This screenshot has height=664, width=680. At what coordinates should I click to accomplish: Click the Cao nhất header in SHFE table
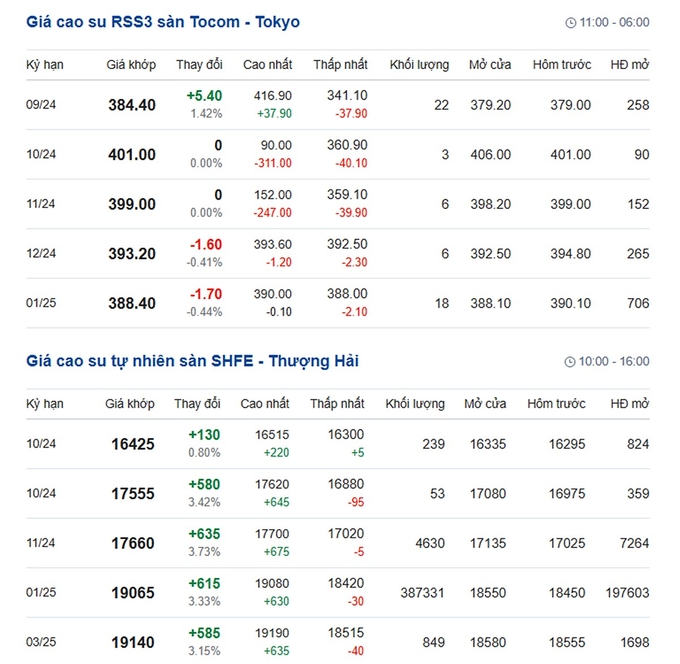click(x=265, y=404)
